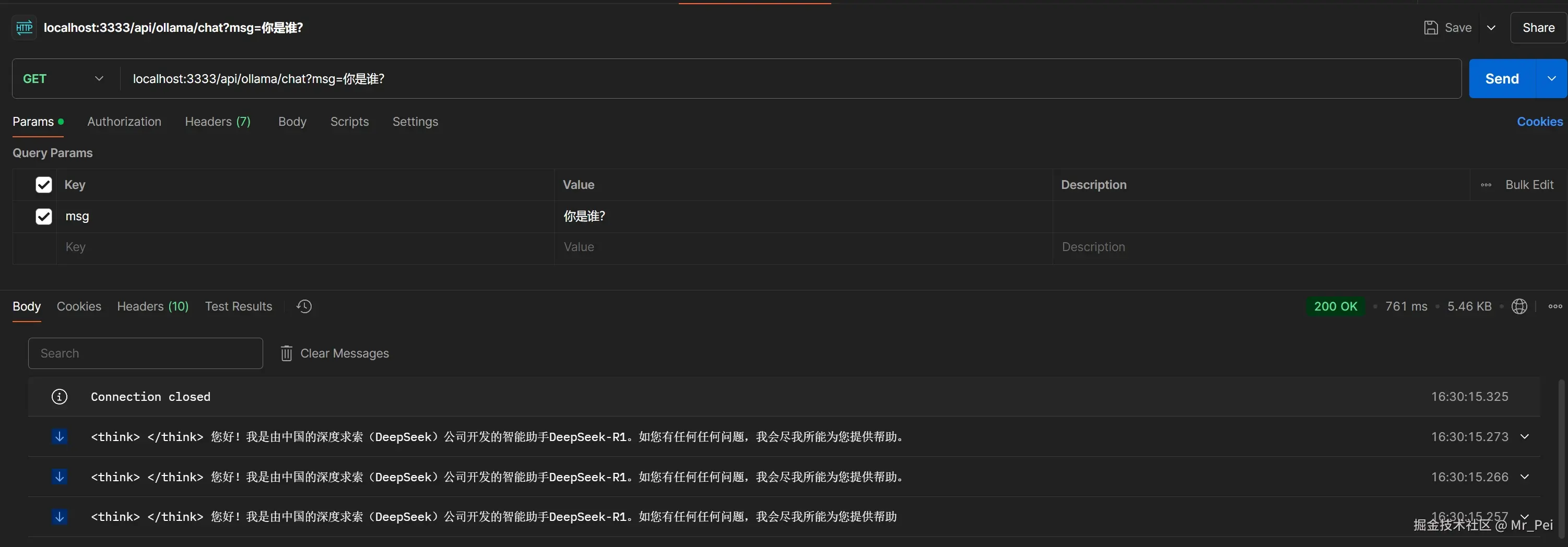Click the HTTP request type icon
Viewport: 1568px width, 547px height.
[x=23, y=27]
